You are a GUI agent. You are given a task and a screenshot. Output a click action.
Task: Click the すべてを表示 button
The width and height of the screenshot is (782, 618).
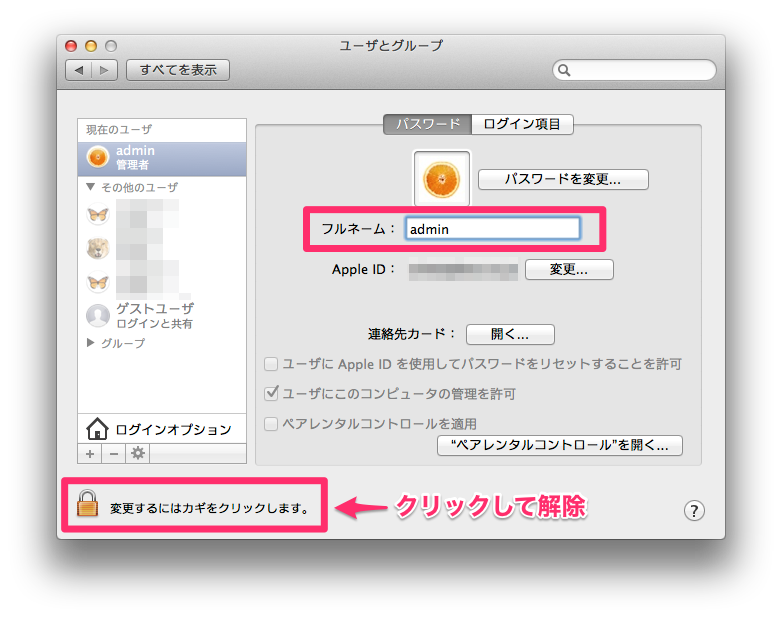(x=178, y=70)
